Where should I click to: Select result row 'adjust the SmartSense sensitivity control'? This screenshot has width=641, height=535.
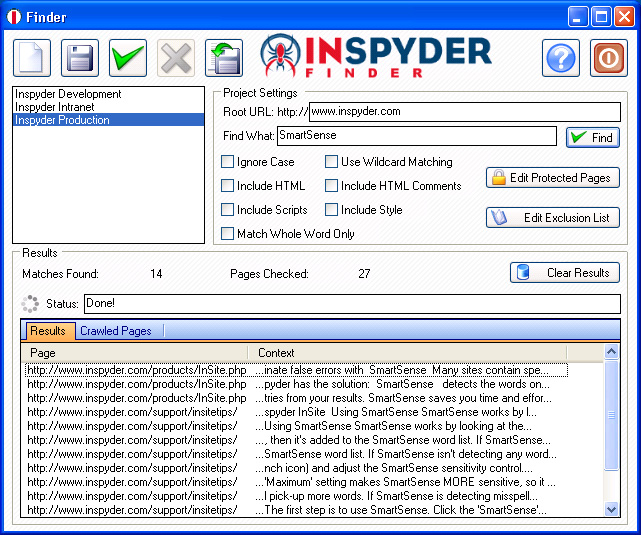point(296,468)
